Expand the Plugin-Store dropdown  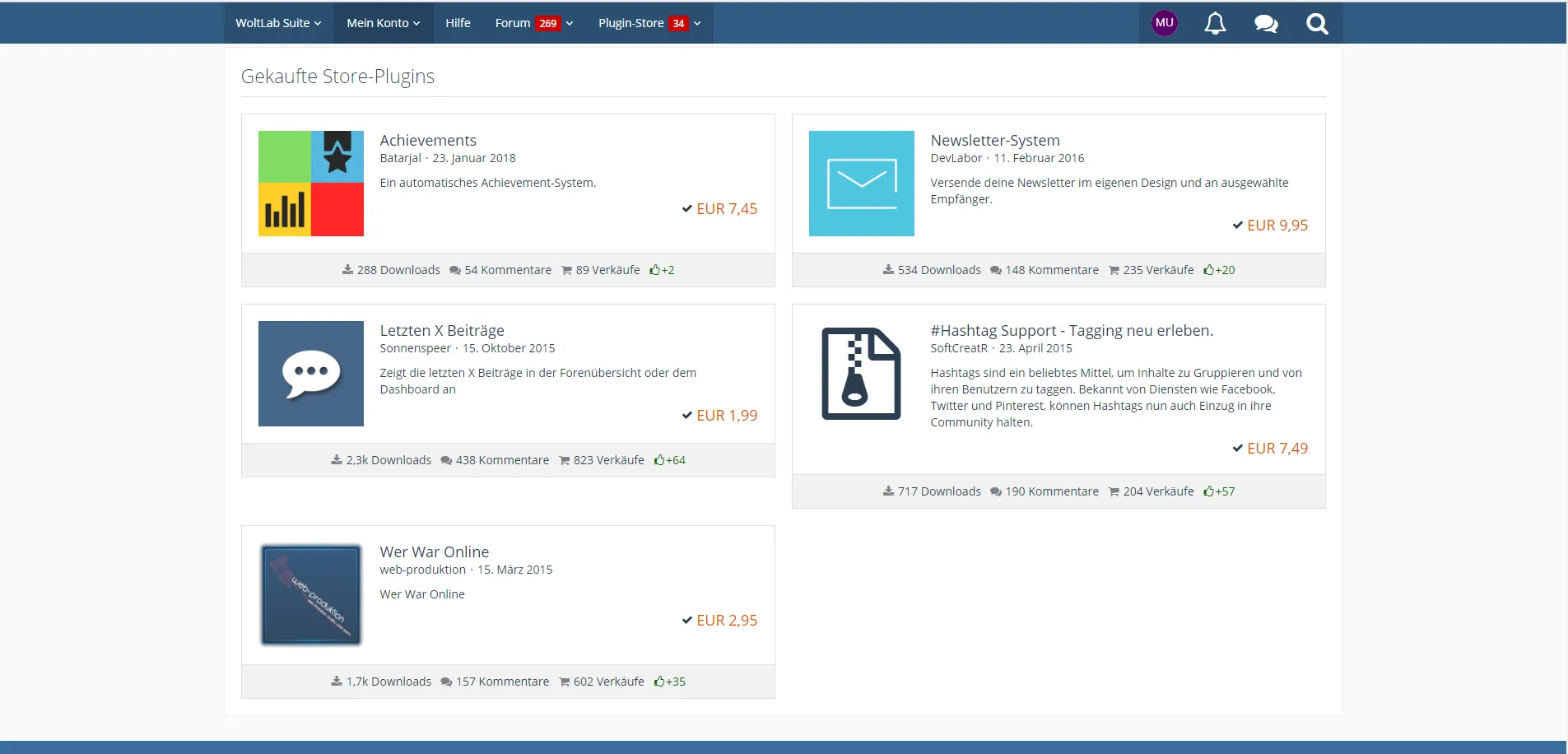[649, 23]
